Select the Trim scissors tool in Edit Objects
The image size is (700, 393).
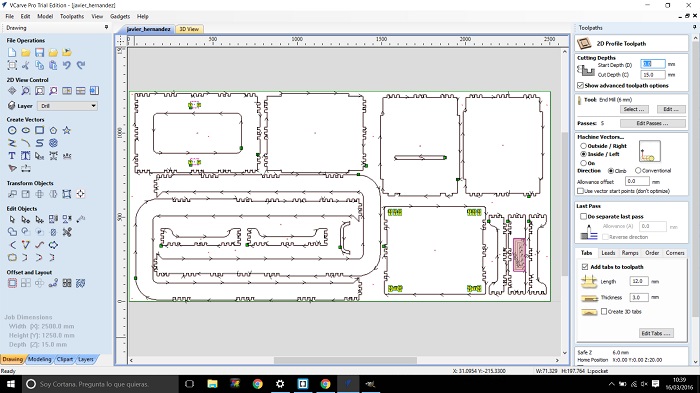(67, 232)
